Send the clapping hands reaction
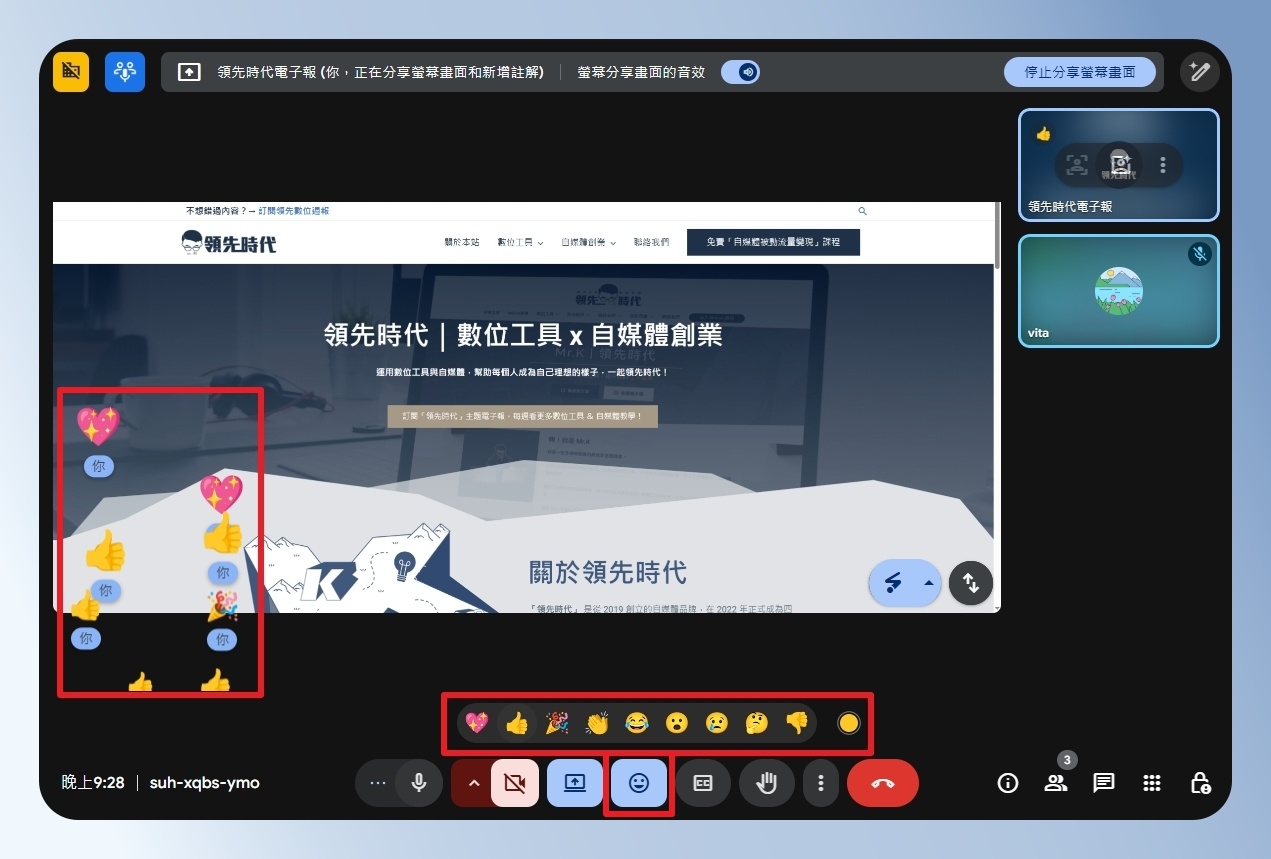Screen dimensions: 1271x859 (597, 722)
